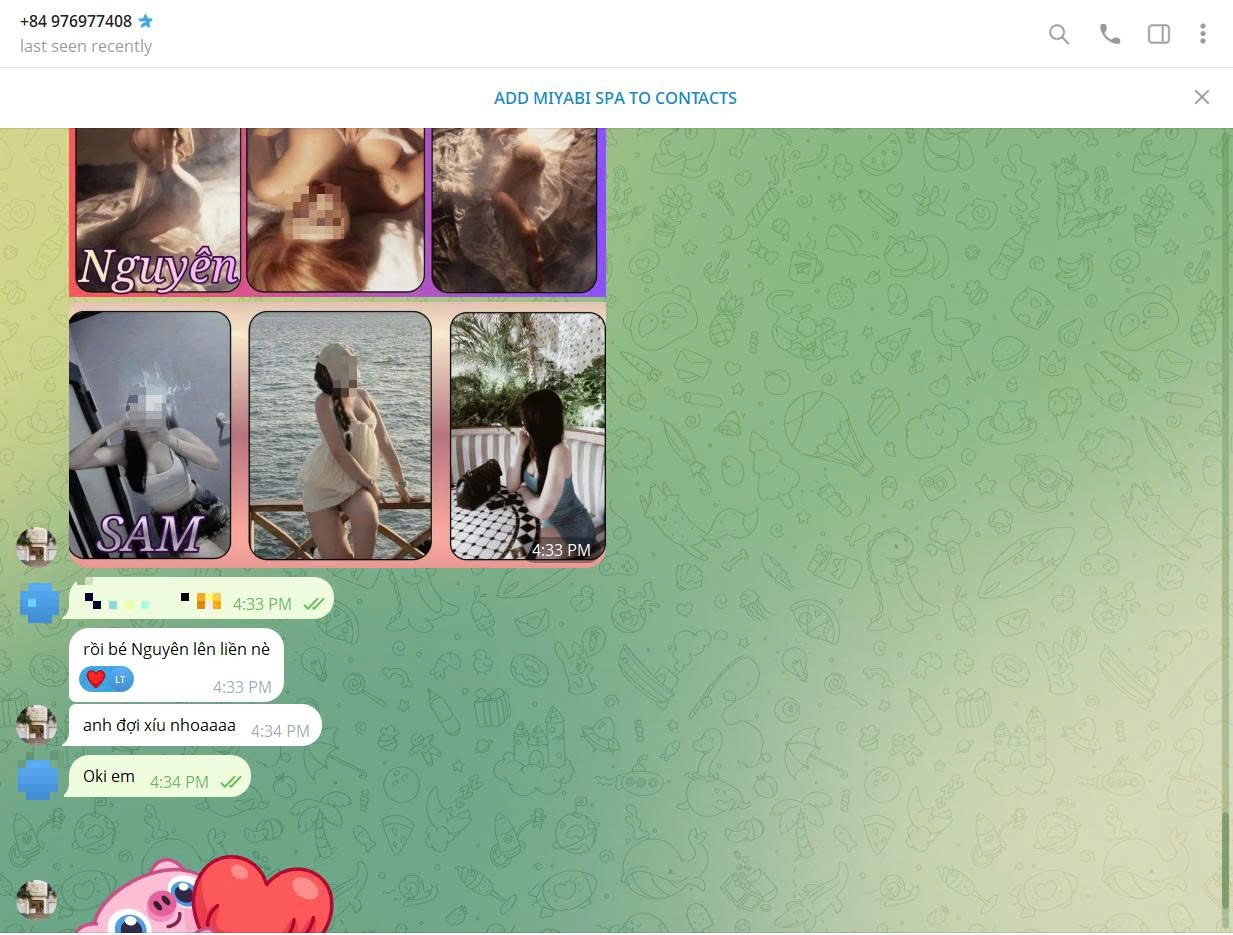The image size is (1233, 935).
Task: Click the phone number +84 976977408 header
Action: pyautogui.click(x=76, y=21)
